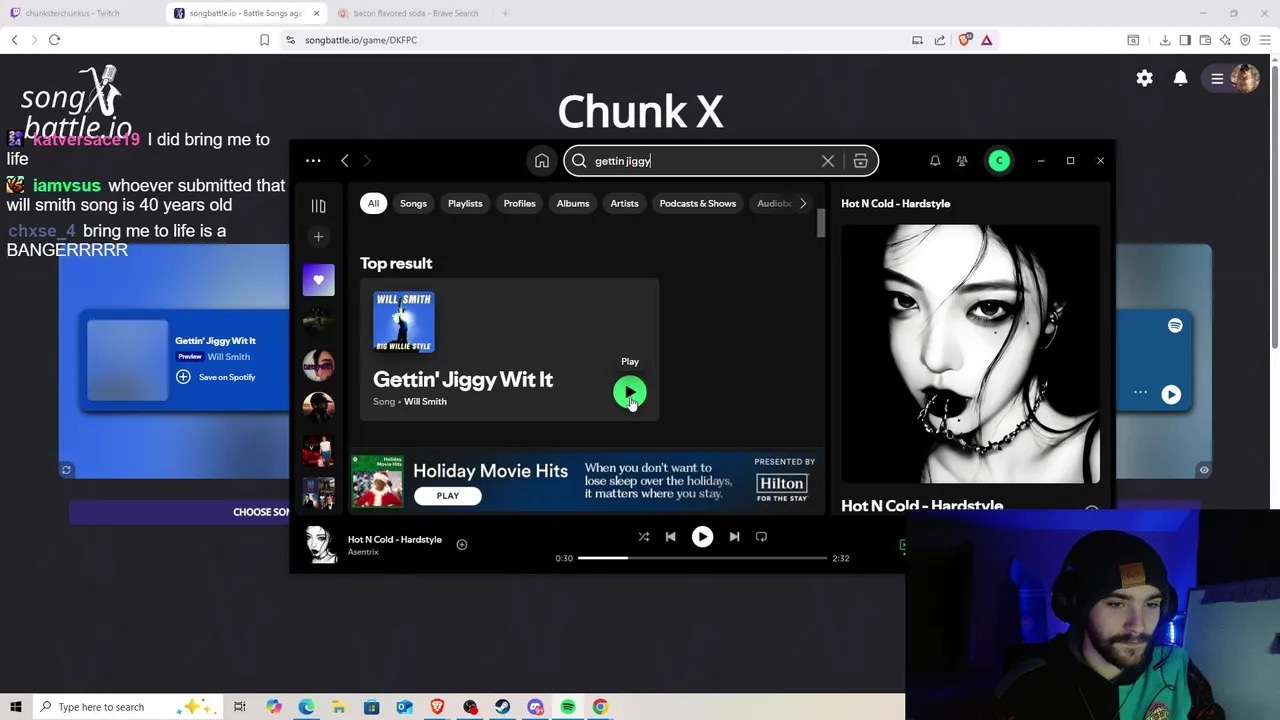Open Brave Leo AI sparkle icon
Screen dimensions: 1280x720
[x=1225, y=40]
